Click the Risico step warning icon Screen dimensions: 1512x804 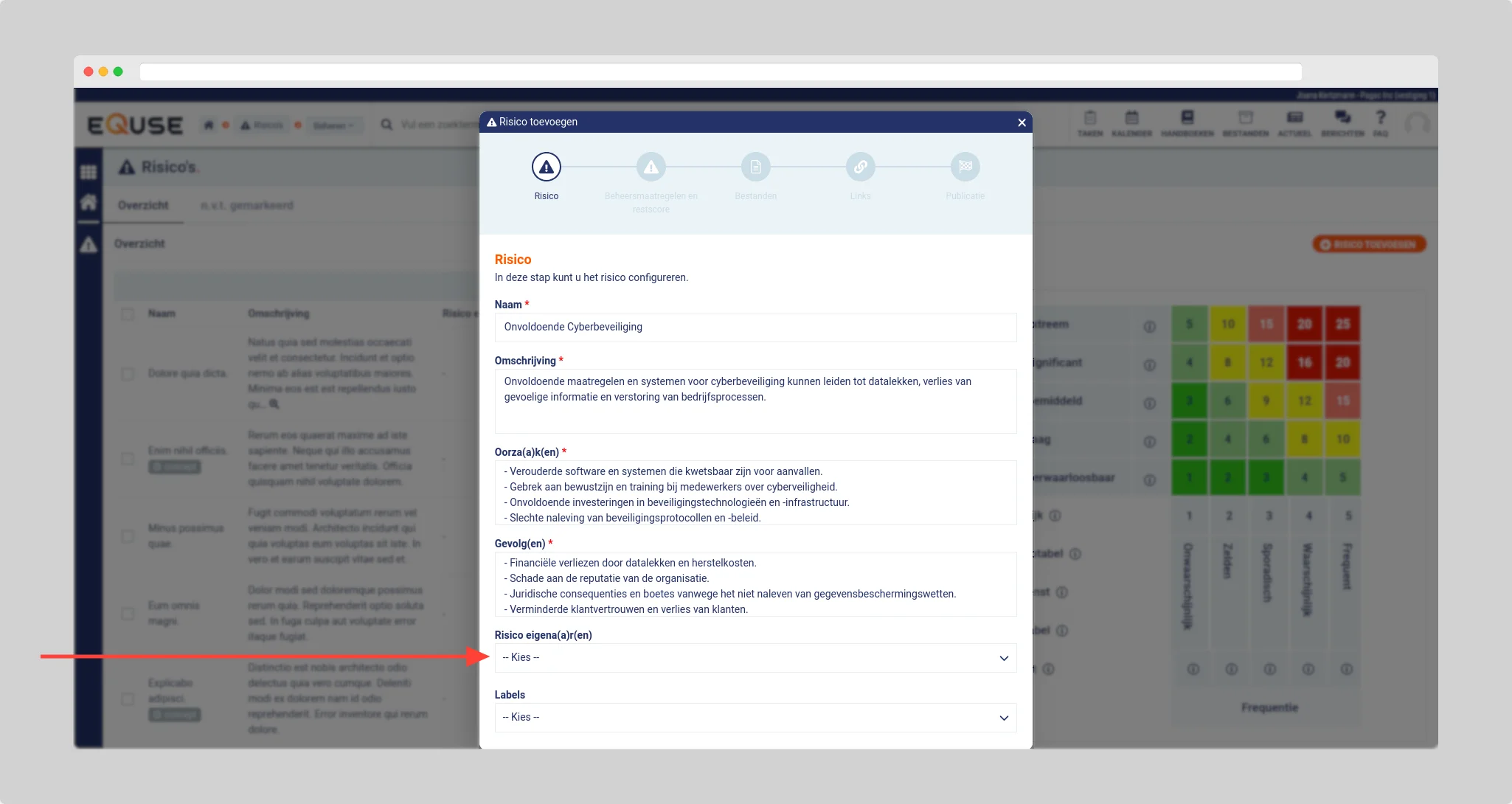(546, 167)
